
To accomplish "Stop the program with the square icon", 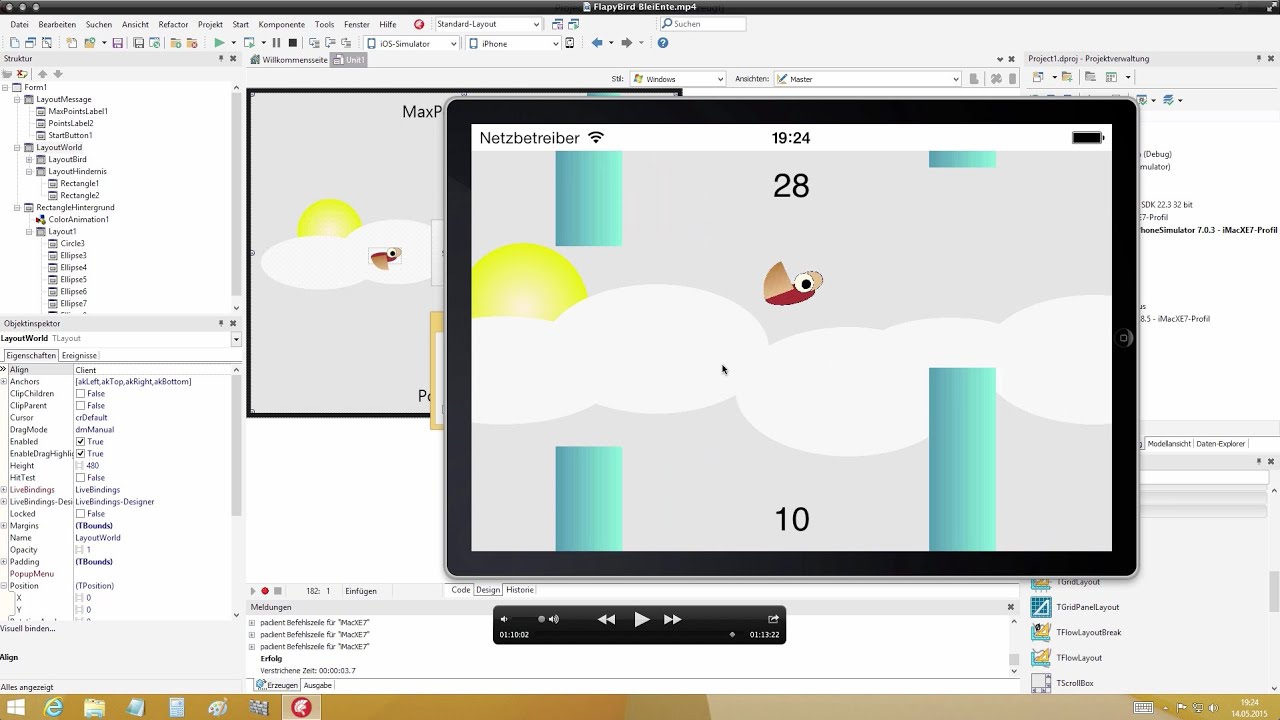I will pos(292,43).
